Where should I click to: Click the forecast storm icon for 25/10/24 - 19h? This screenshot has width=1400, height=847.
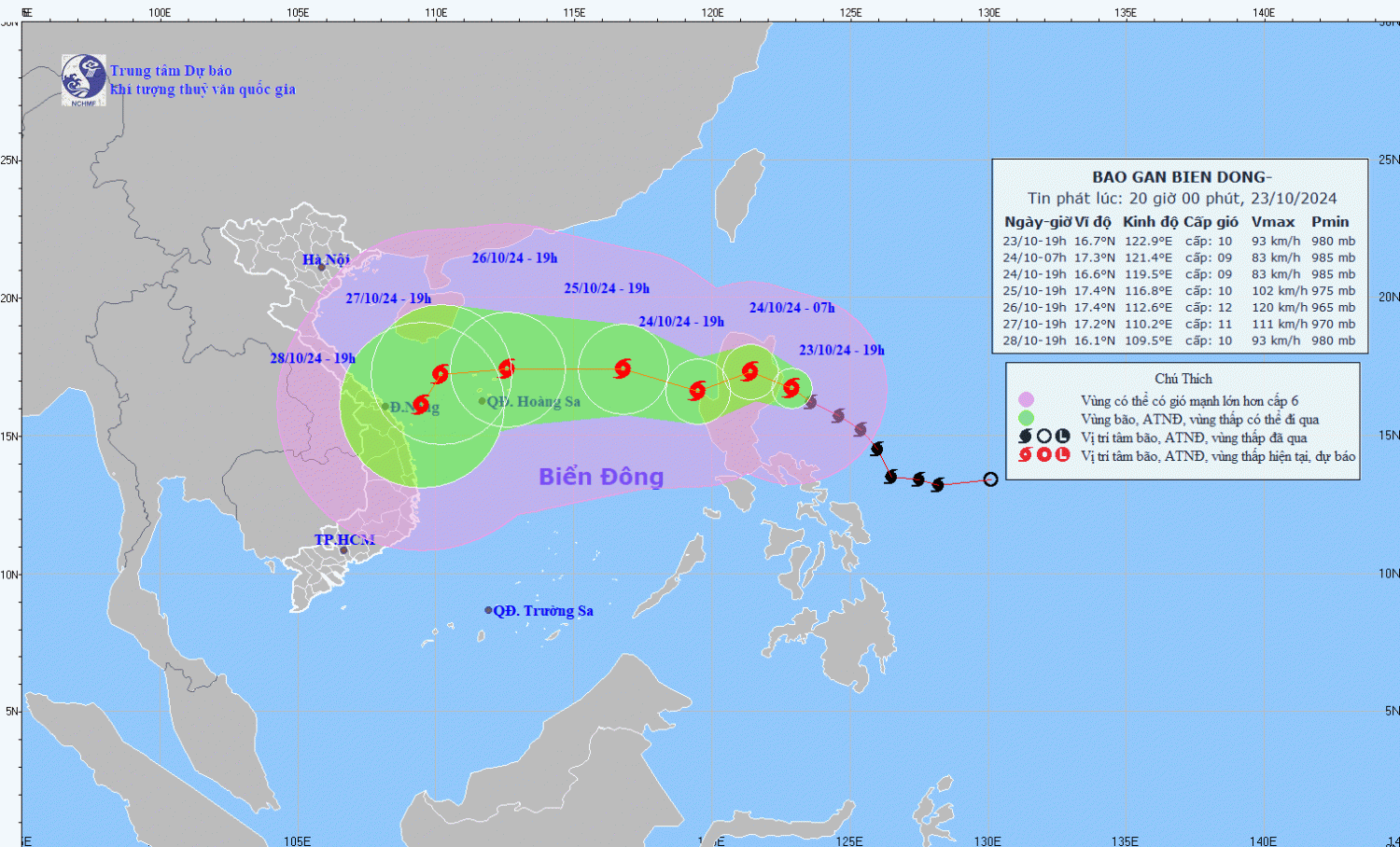(623, 368)
